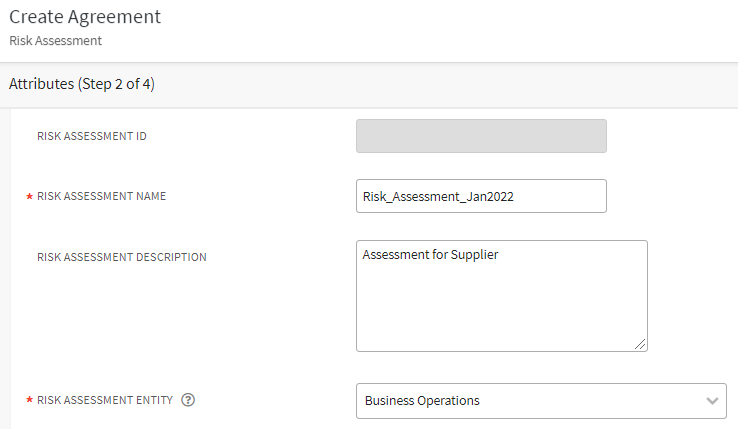Click the help icon beside Risk Assessment Entity
Viewport: 738px width, 429px height.
point(188,400)
